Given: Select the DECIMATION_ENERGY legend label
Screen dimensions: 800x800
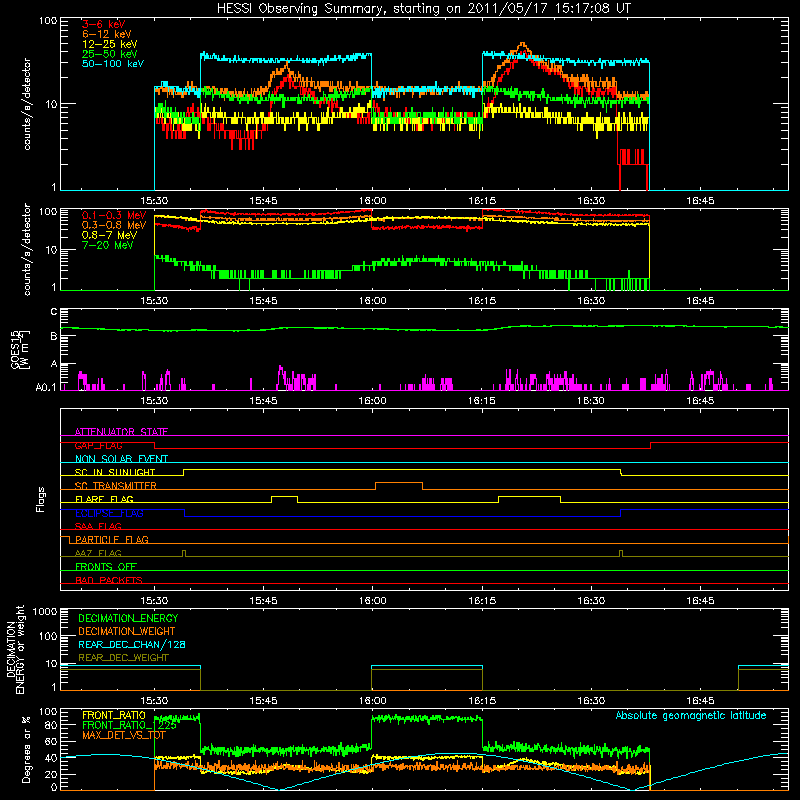Looking at the screenshot, I should (x=128, y=618).
